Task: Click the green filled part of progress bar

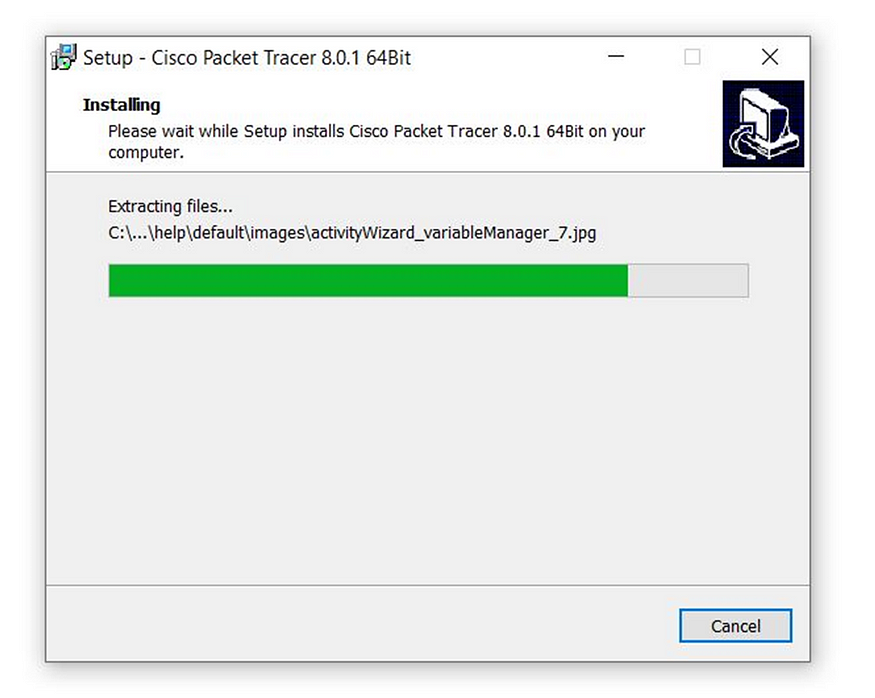Action: coord(368,280)
